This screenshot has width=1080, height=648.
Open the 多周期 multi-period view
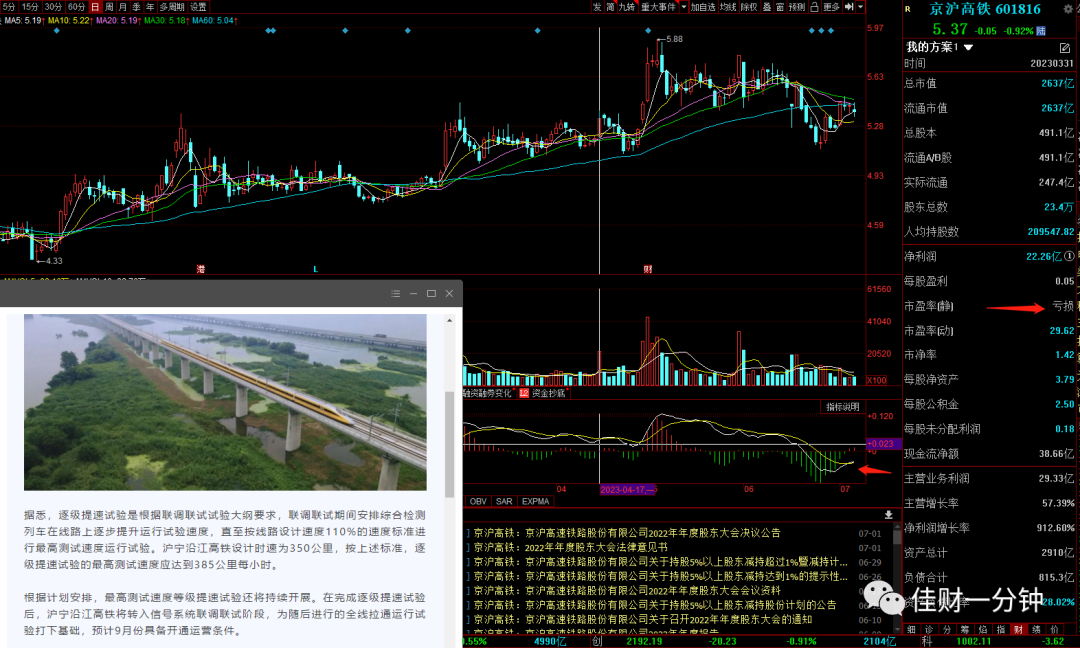click(172, 6)
